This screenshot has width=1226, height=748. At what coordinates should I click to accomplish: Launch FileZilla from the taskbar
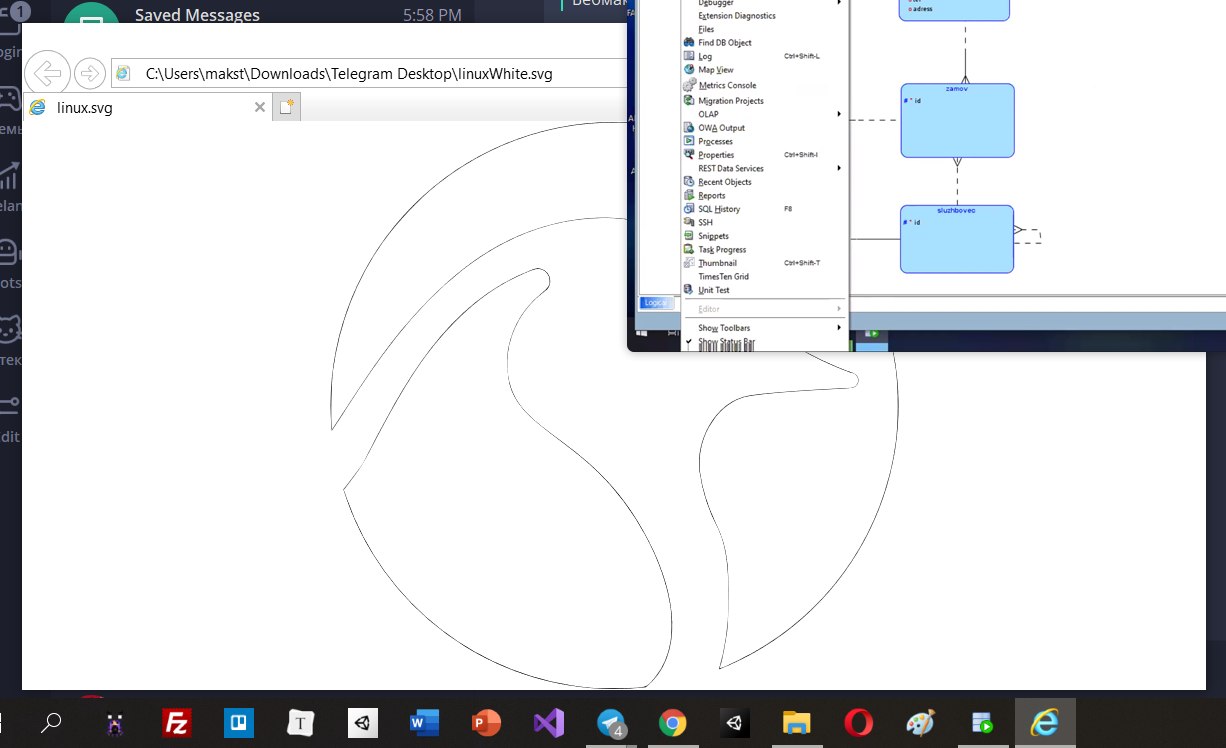pos(177,723)
